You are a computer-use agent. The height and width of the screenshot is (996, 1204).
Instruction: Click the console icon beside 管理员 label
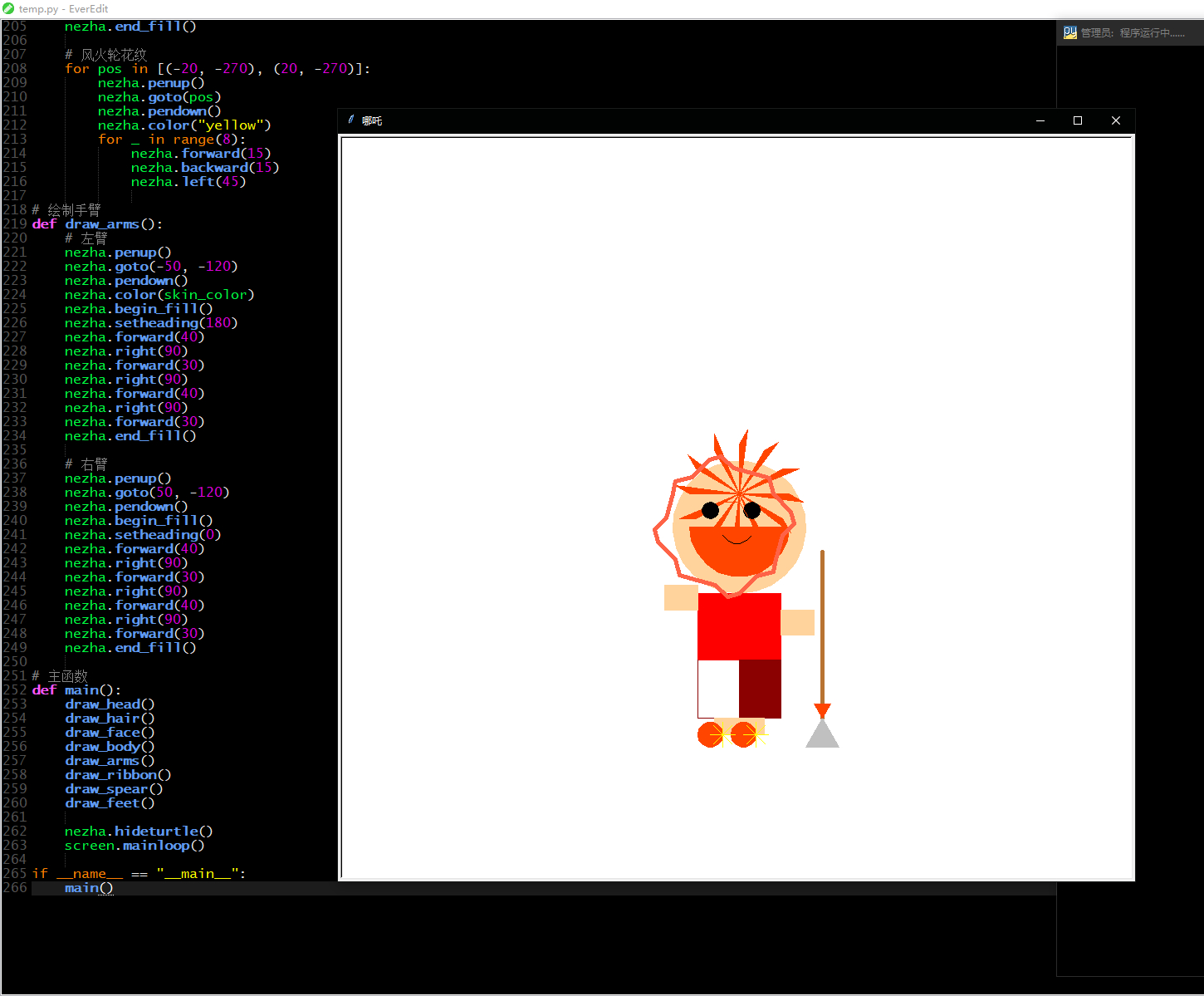(1070, 32)
